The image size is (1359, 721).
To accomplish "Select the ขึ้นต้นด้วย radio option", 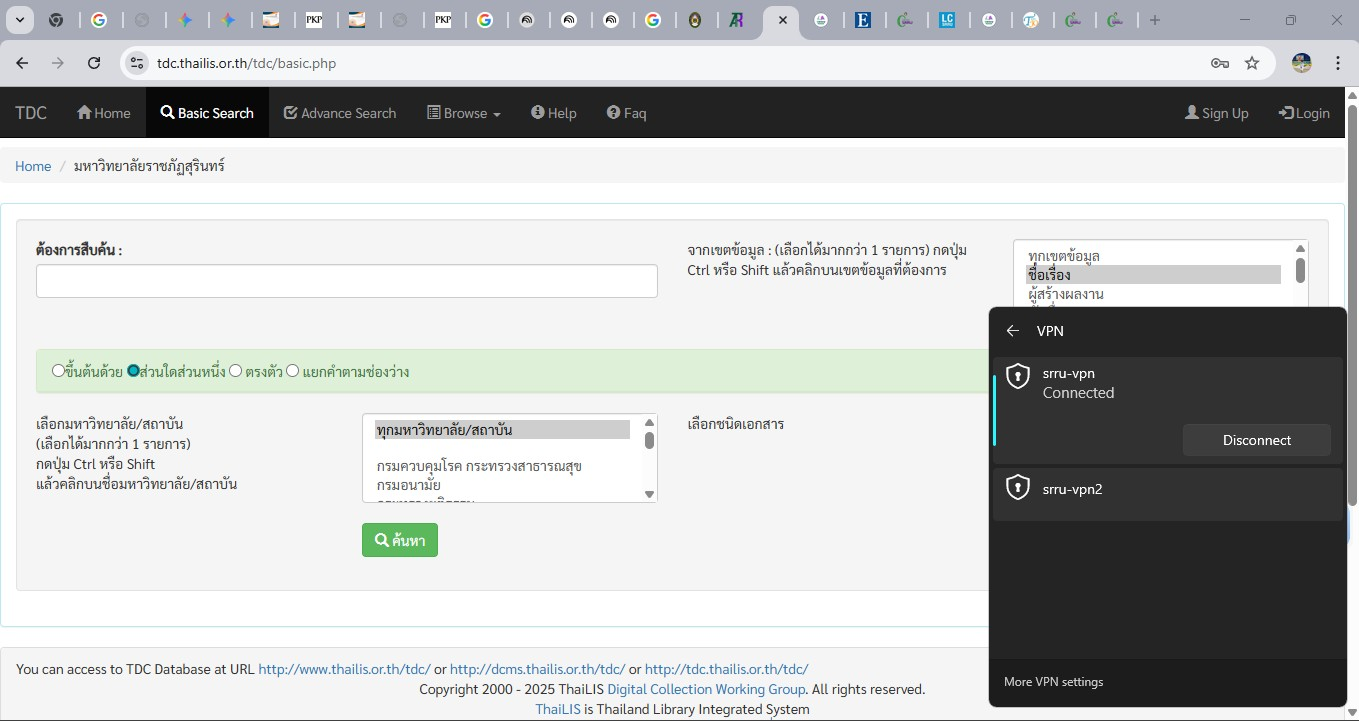I will tap(58, 371).
